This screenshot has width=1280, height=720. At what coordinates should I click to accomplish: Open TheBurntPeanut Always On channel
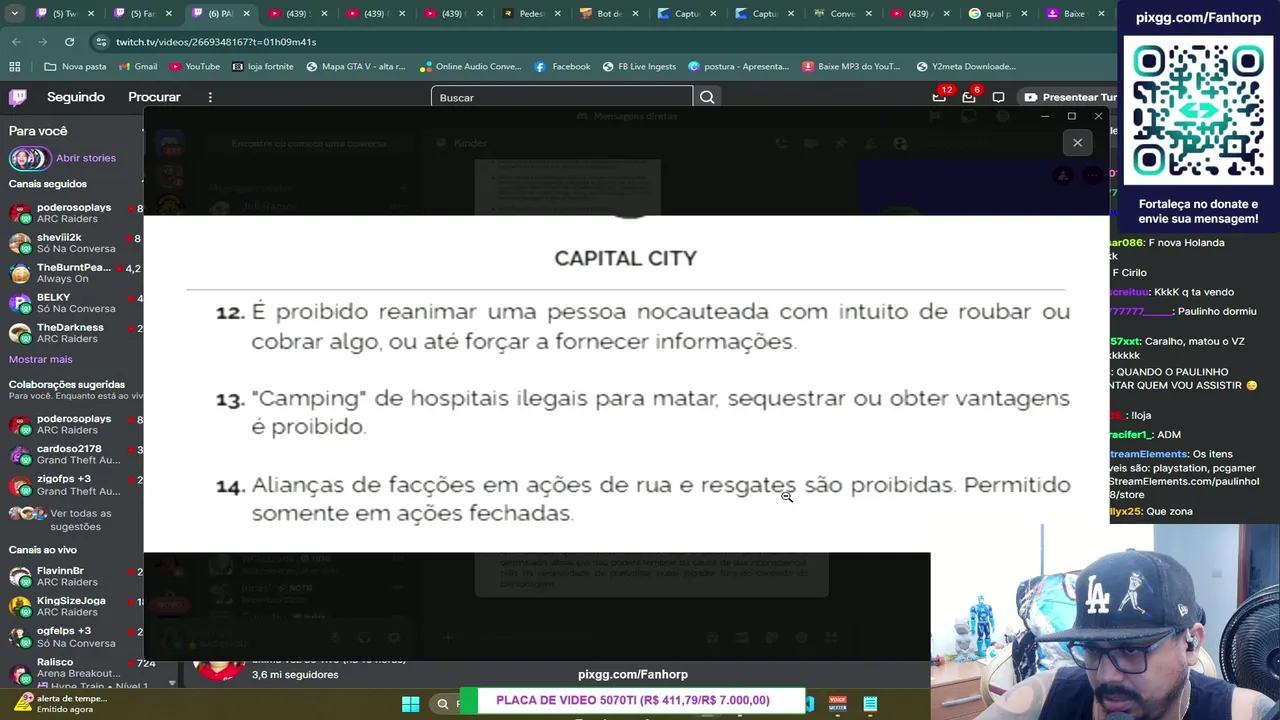tap(72, 273)
